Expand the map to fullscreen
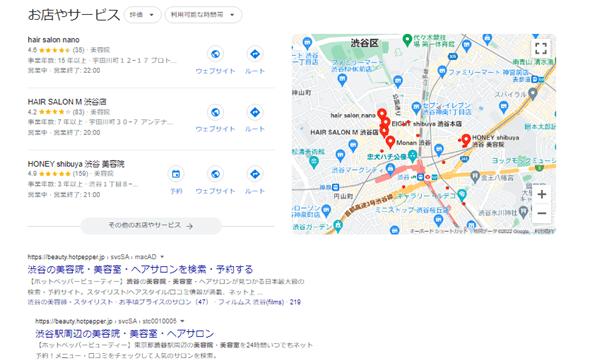The image size is (602, 363). point(541,48)
